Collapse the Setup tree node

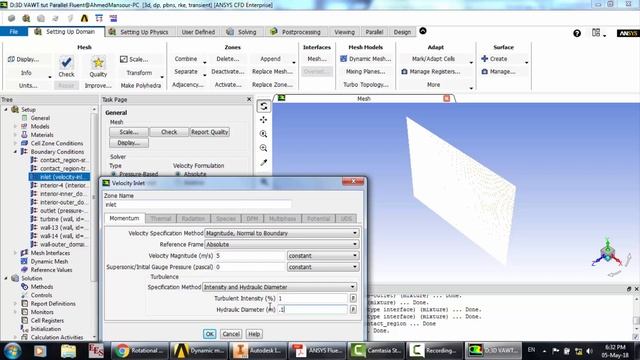coord(6,109)
